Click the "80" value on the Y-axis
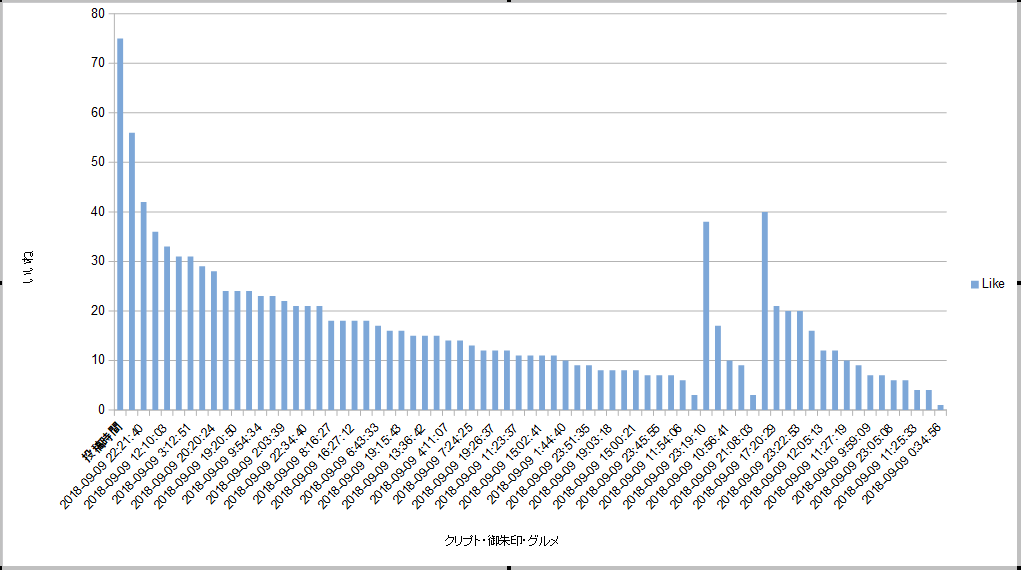The image size is (1021, 570). point(97,14)
